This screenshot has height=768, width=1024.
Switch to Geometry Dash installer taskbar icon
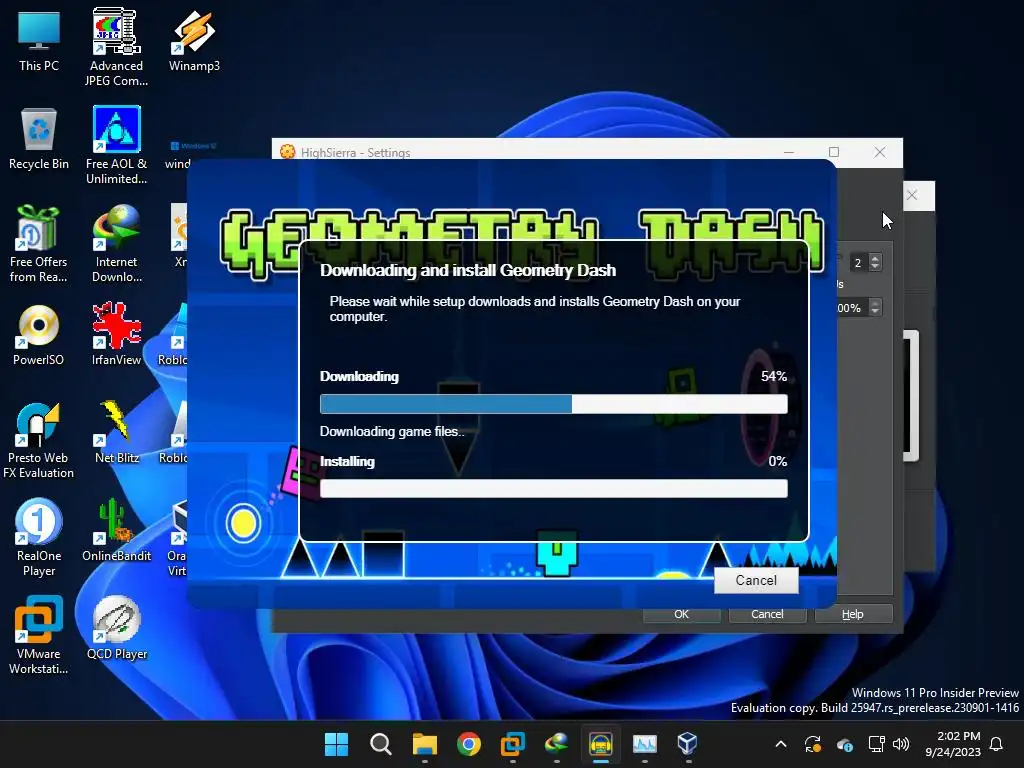[601, 744]
